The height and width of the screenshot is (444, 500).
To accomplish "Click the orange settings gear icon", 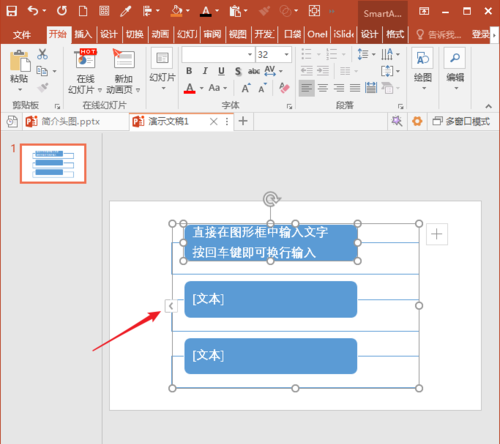I will [417, 121].
